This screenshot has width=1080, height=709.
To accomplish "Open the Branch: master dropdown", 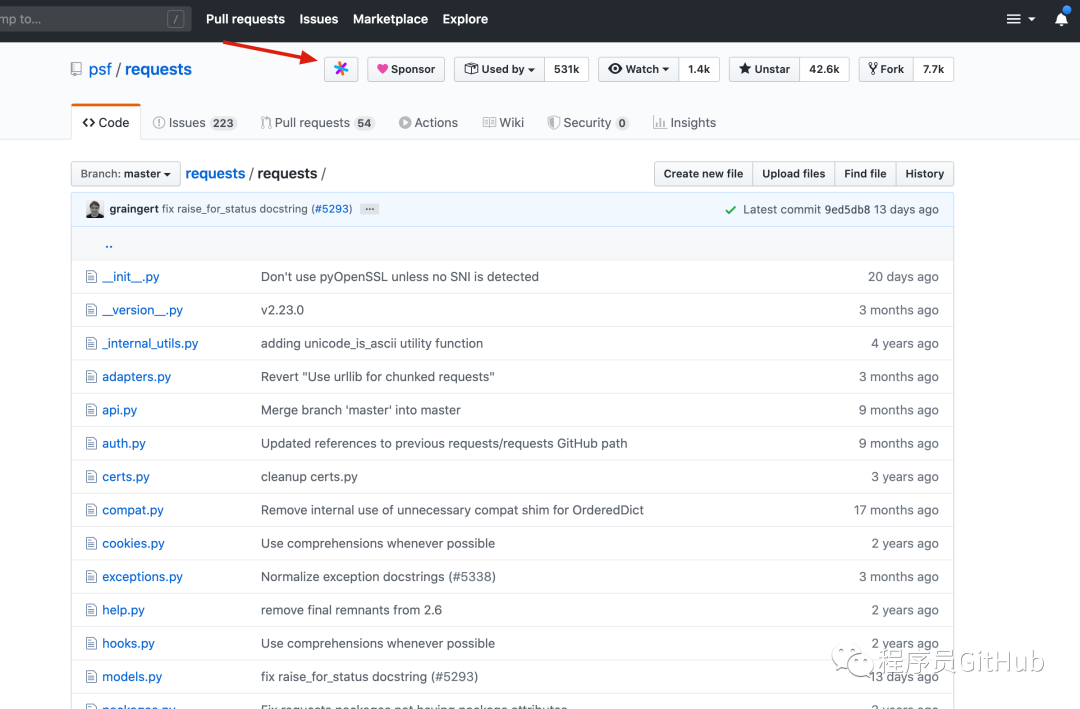I will (x=125, y=174).
